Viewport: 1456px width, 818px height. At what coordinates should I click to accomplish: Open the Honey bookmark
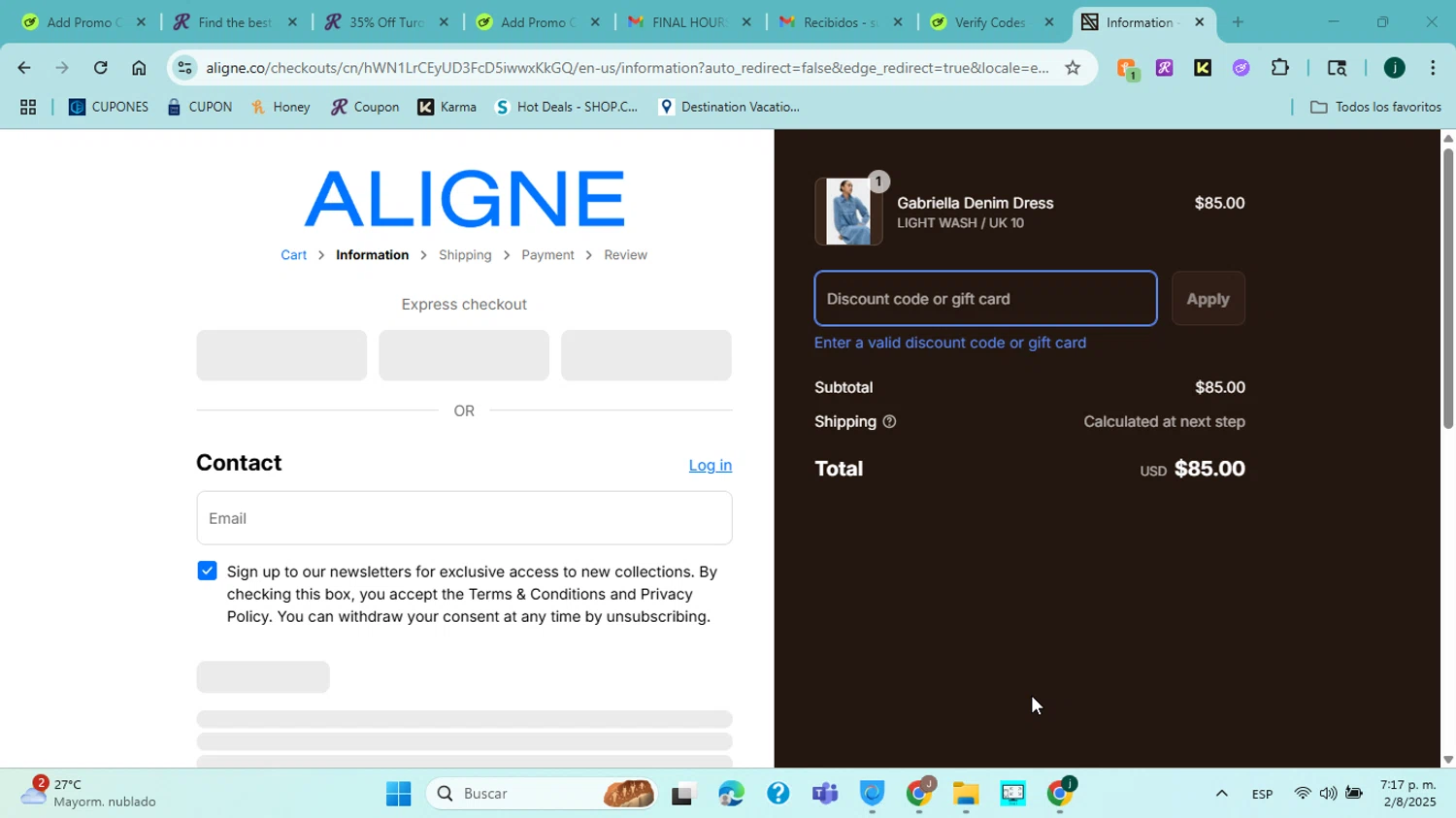(281, 107)
